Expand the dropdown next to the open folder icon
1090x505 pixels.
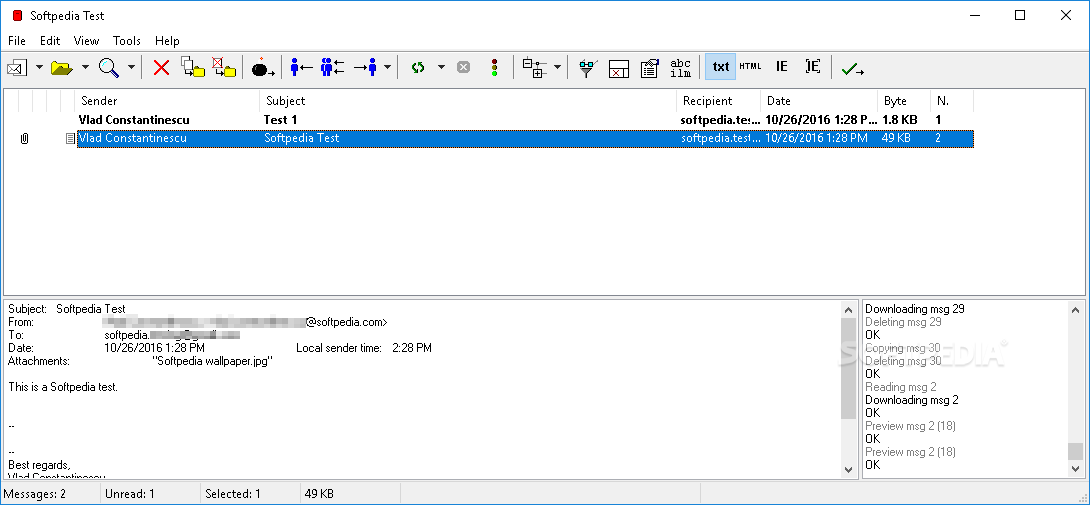(x=85, y=67)
